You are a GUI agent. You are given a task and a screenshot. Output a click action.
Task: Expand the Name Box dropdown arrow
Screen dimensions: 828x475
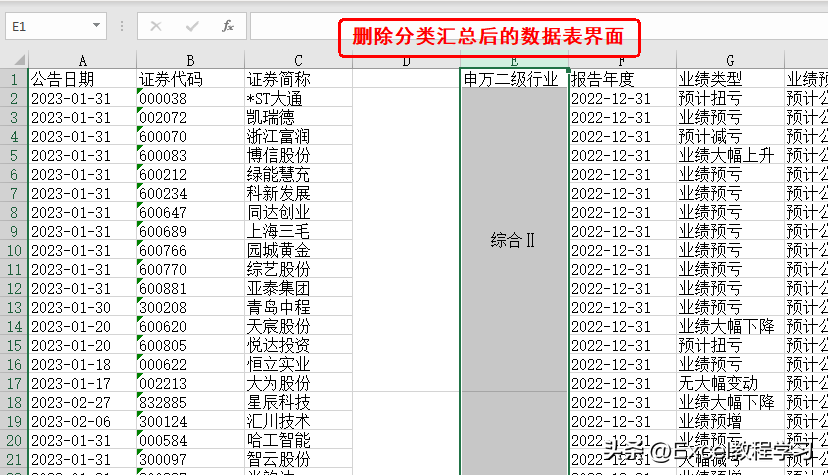(x=96, y=26)
